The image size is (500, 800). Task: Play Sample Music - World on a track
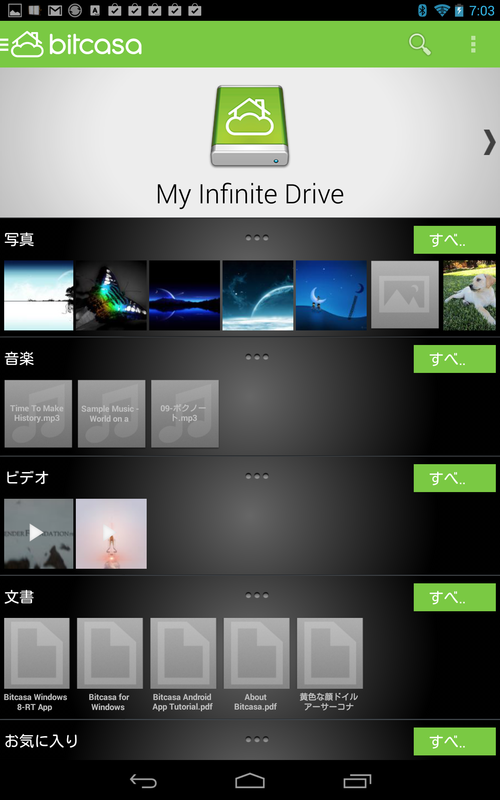coord(111,414)
